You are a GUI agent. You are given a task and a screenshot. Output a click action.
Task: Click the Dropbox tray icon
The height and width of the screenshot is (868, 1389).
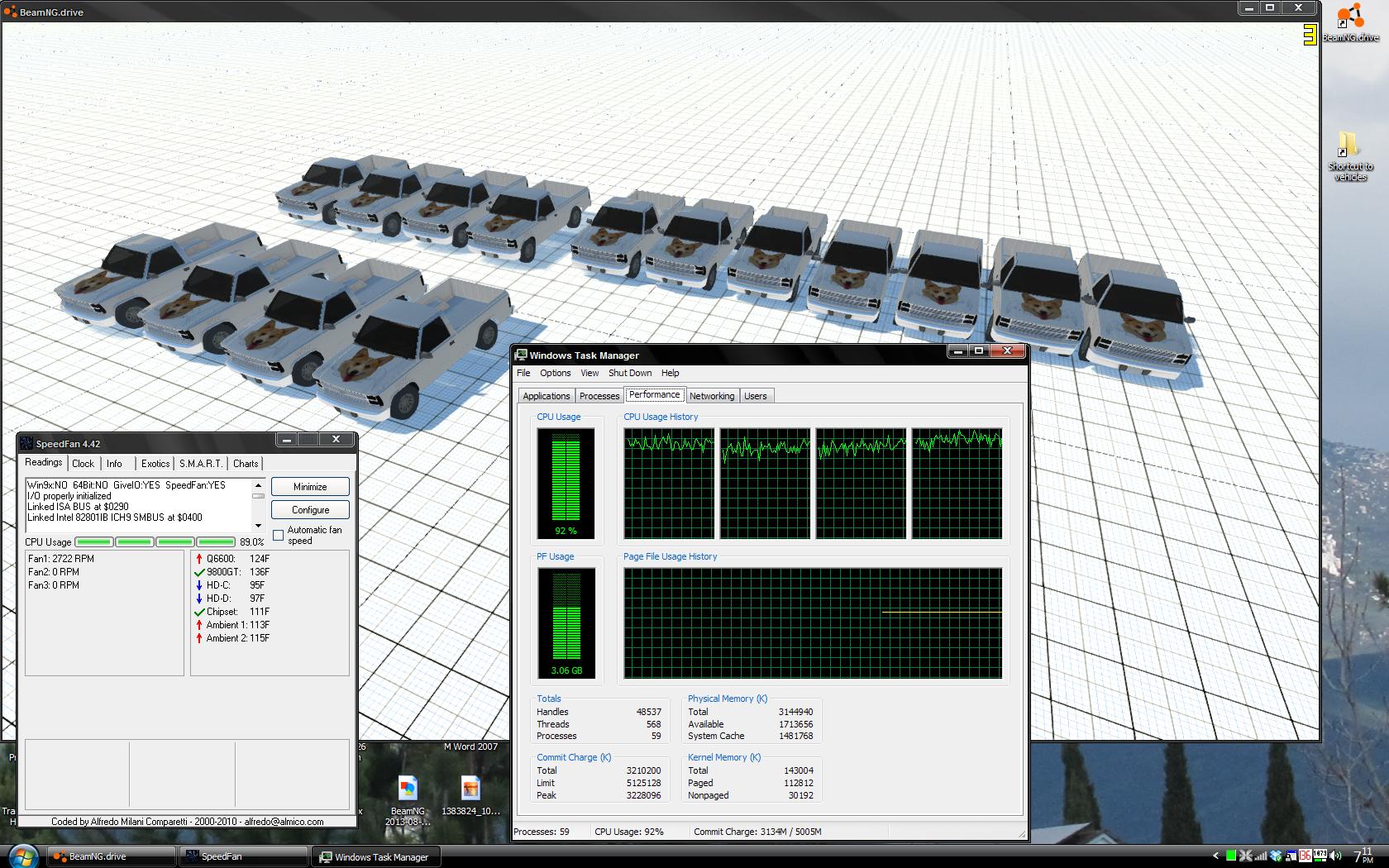(1276, 856)
